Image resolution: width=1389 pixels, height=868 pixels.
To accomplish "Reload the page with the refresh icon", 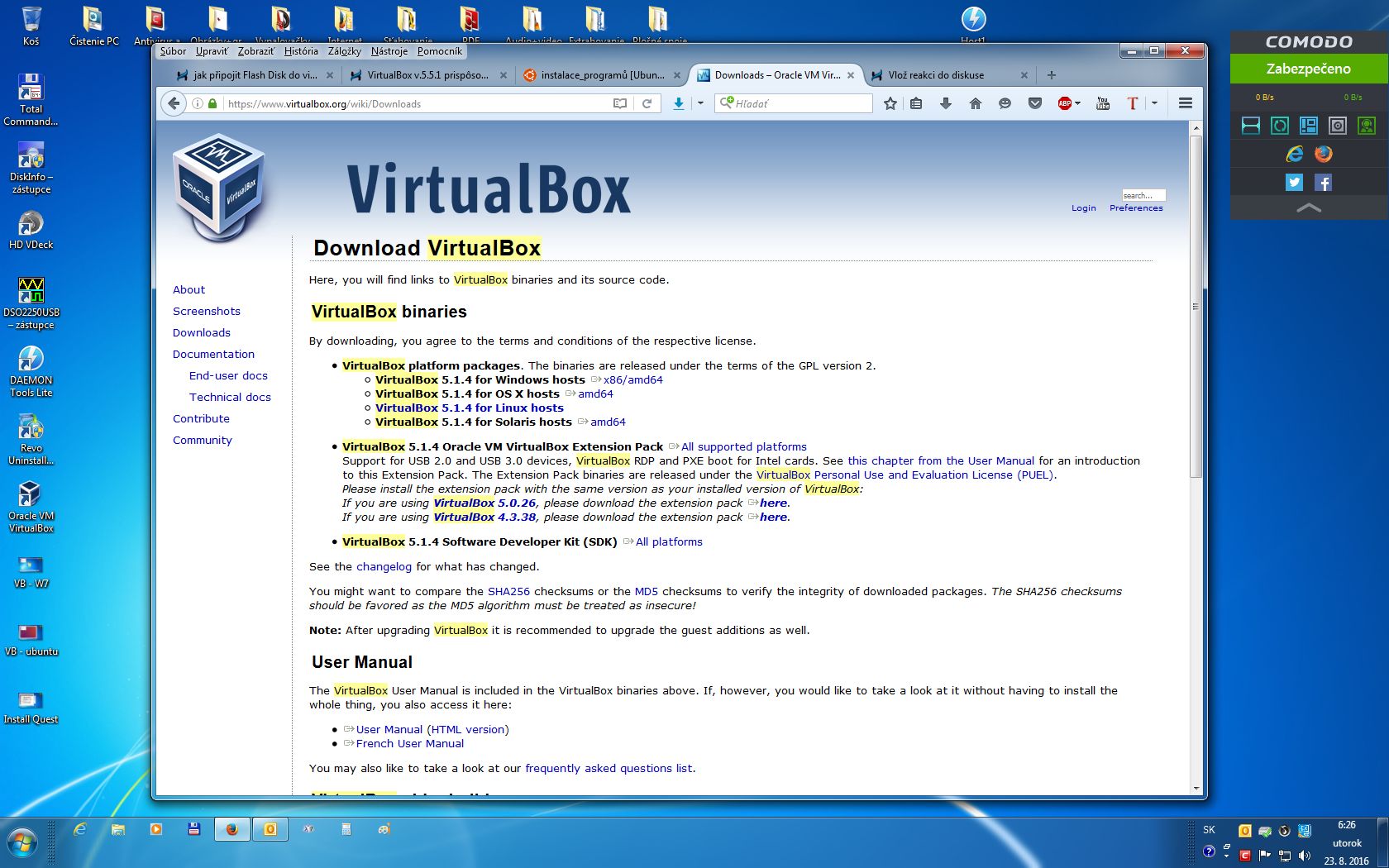I will [647, 103].
